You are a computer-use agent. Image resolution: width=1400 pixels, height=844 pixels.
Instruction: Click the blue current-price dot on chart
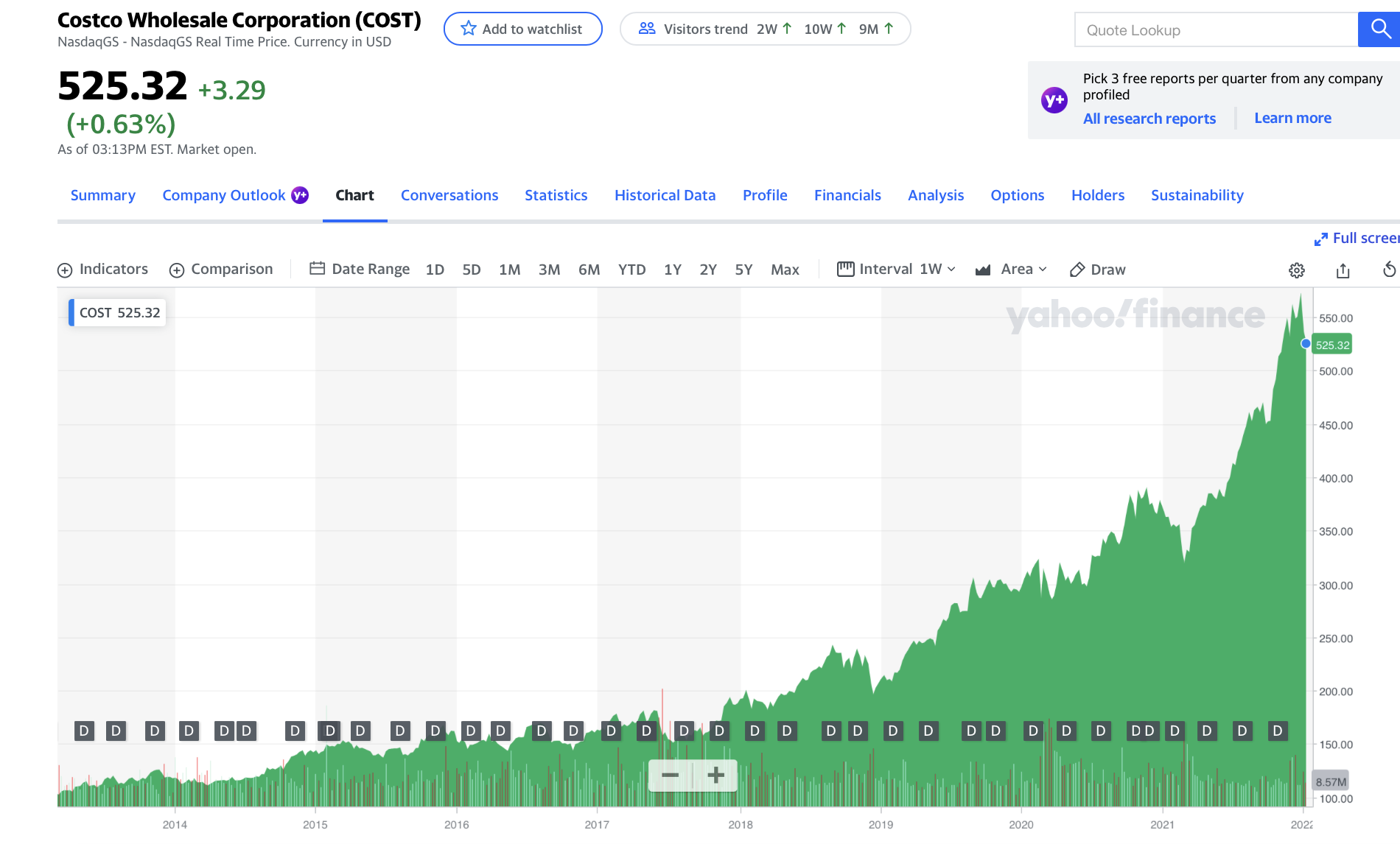coord(1306,343)
